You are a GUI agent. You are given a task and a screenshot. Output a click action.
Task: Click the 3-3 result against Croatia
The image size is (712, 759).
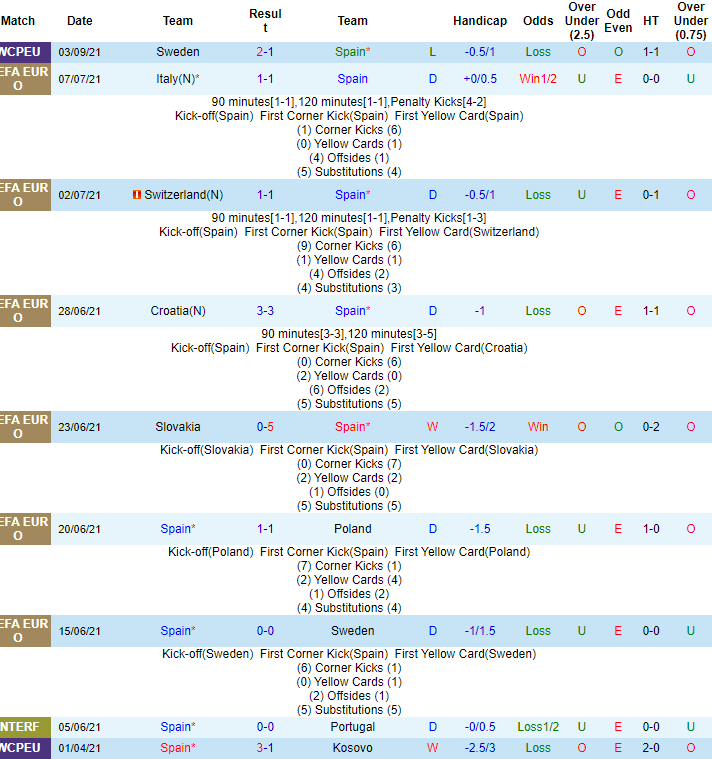pos(265,311)
